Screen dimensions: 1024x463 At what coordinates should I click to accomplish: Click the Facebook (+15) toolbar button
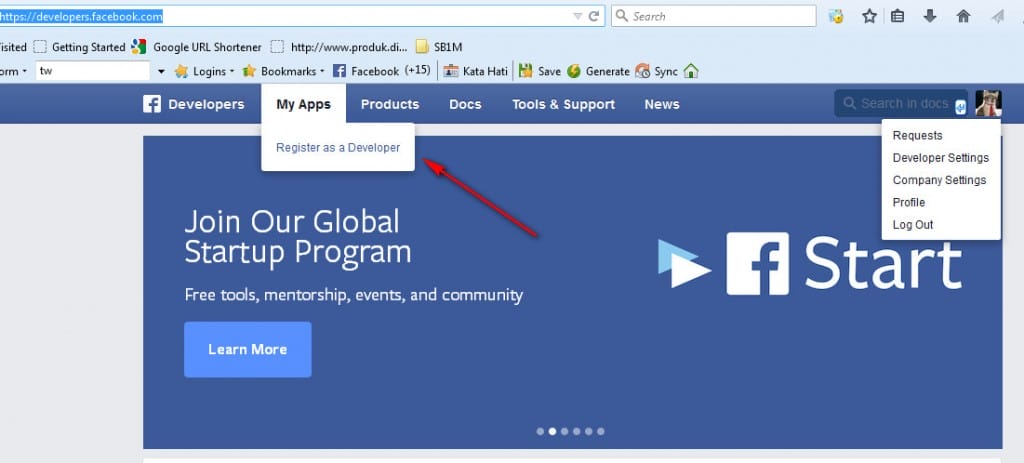(381, 71)
